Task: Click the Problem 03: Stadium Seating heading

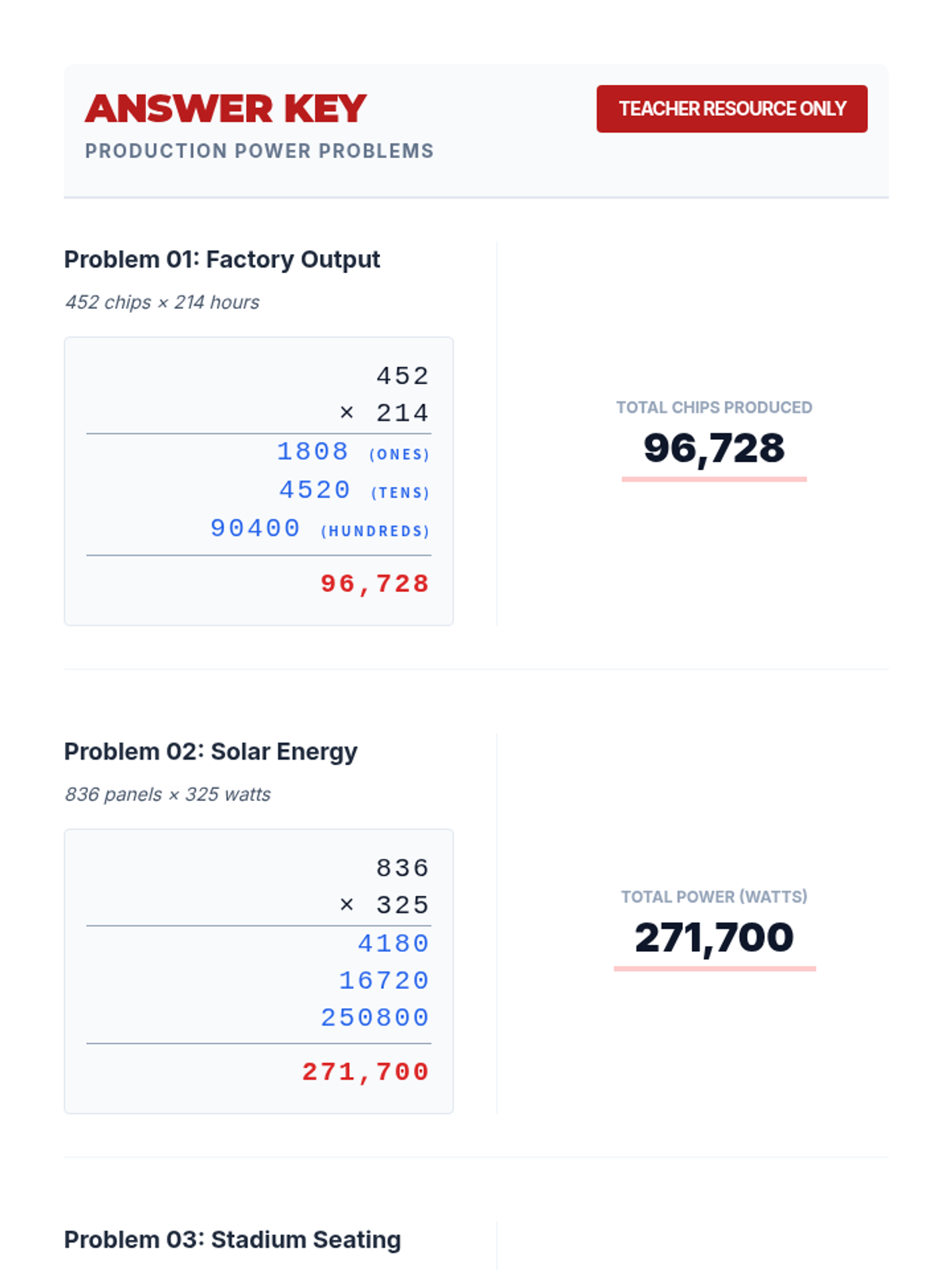Action: pos(232,1240)
